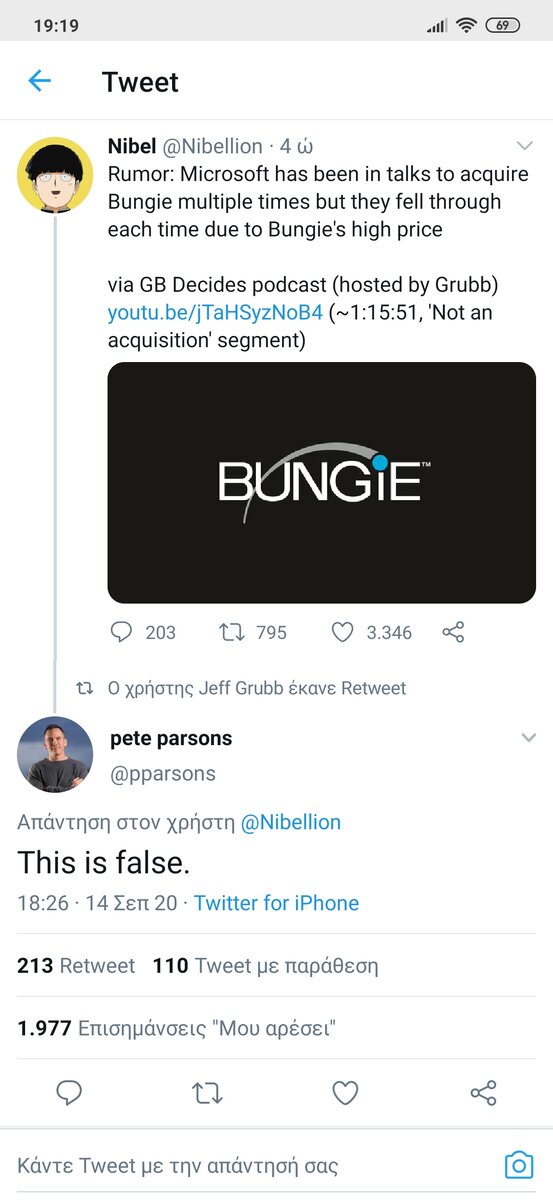Tap camera icon in reply box
Viewport: 553px width, 1200px height.
(x=518, y=1165)
